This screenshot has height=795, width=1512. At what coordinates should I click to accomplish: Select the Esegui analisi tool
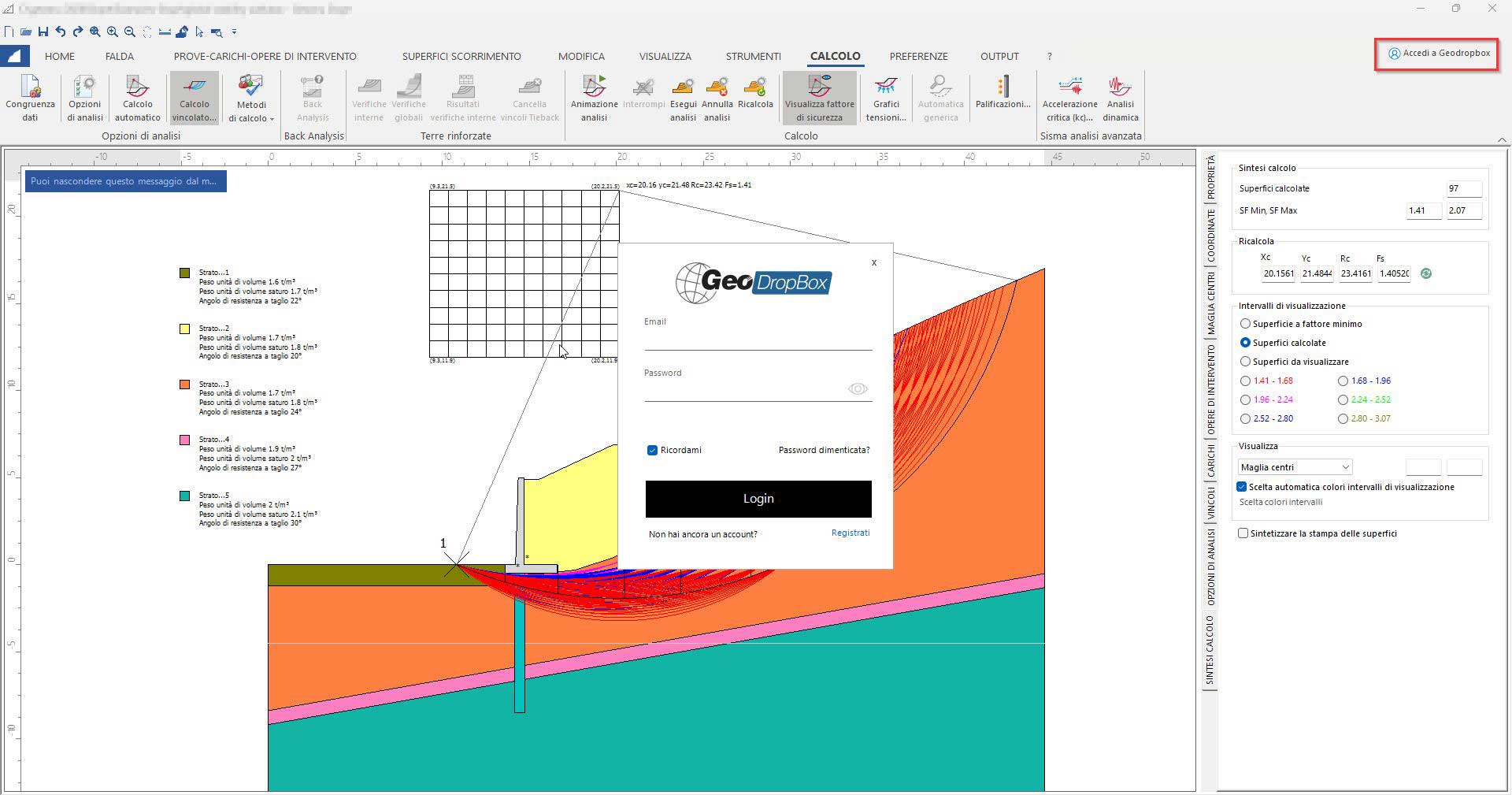[682, 97]
